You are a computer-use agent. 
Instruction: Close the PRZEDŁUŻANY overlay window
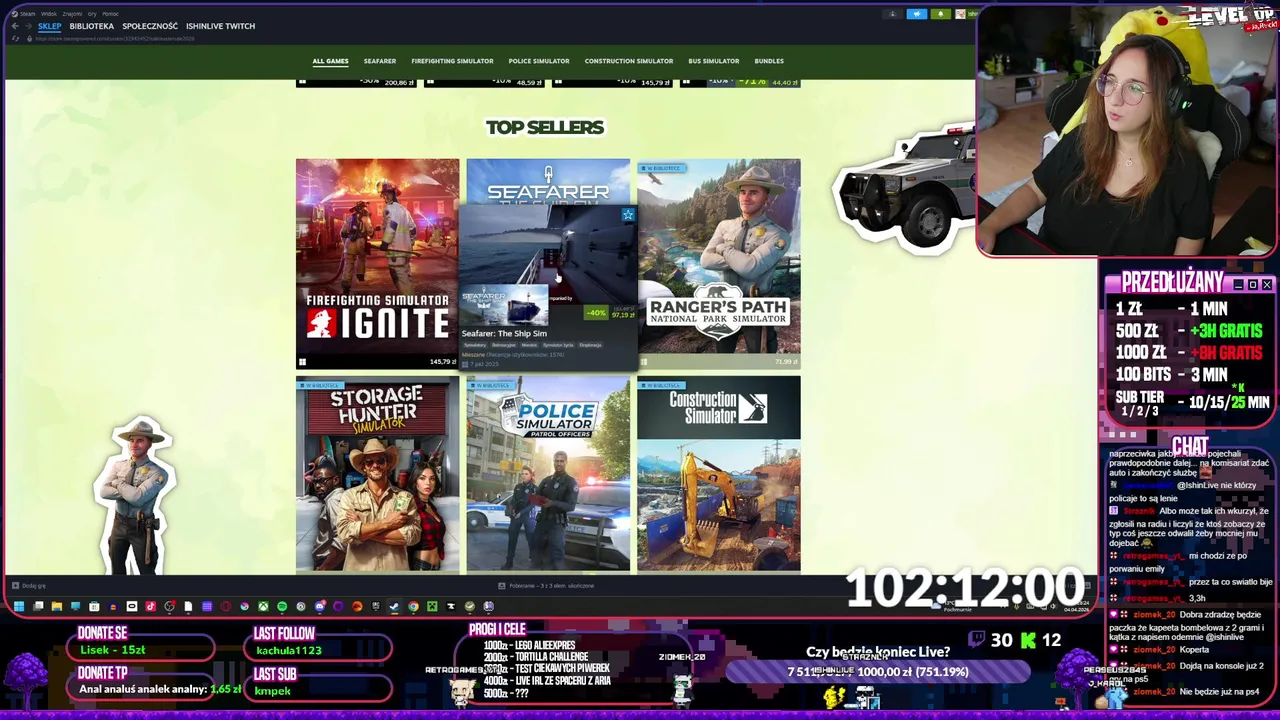click(1267, 285)
